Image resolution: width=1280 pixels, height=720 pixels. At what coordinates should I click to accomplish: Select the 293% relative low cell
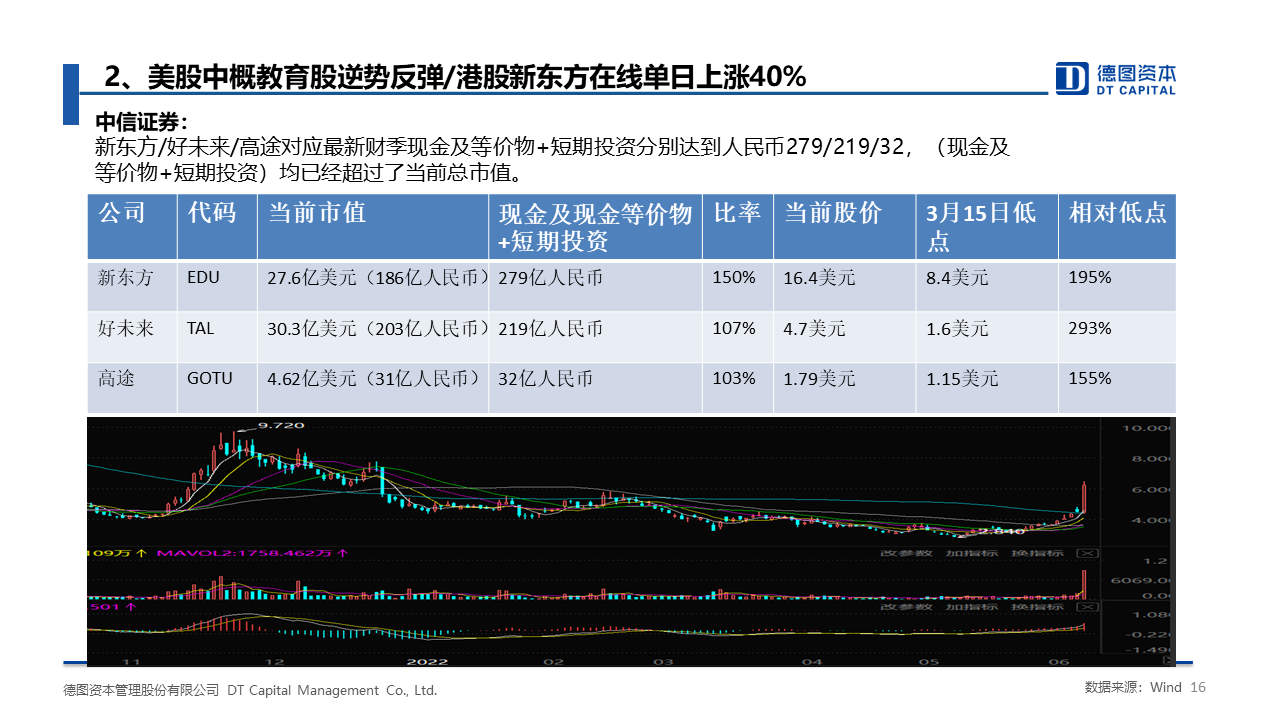pos(1117,336)
